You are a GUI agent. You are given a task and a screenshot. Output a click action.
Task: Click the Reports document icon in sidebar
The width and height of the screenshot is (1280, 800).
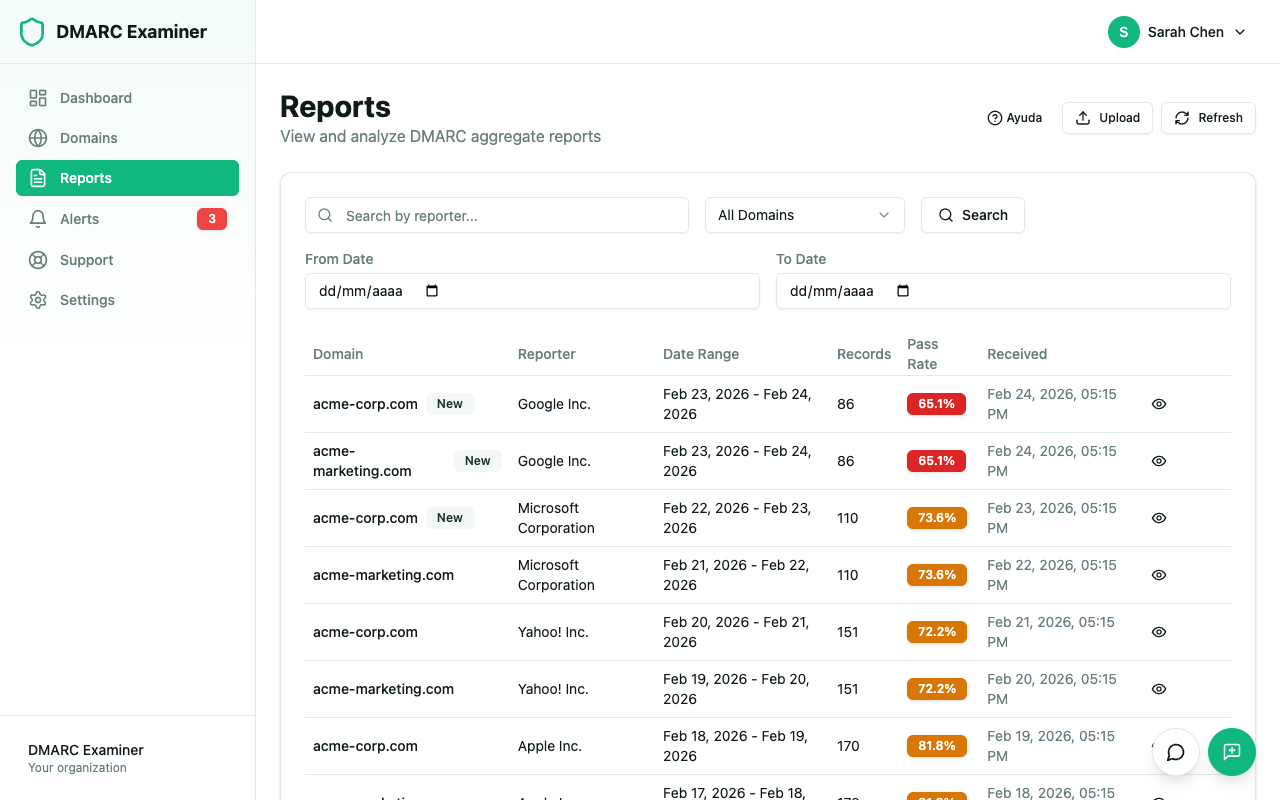coord(38,178)
